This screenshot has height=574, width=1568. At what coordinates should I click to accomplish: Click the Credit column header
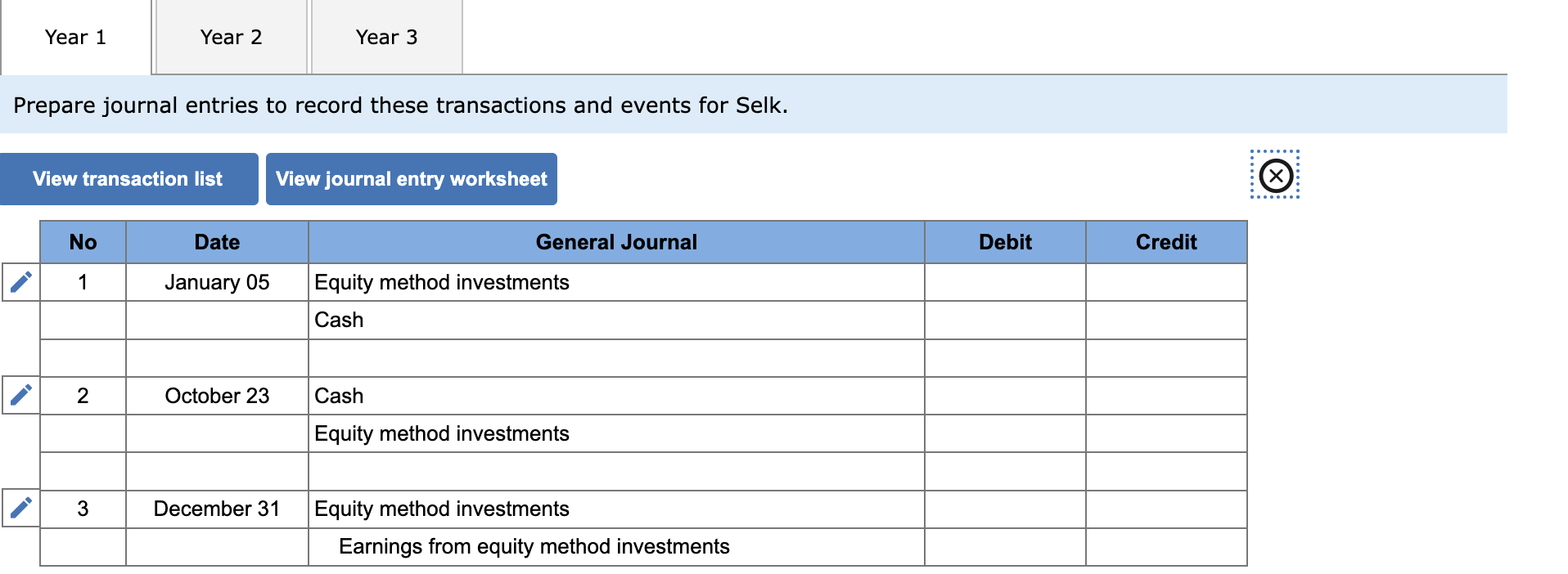click(x=1166, y=242)
